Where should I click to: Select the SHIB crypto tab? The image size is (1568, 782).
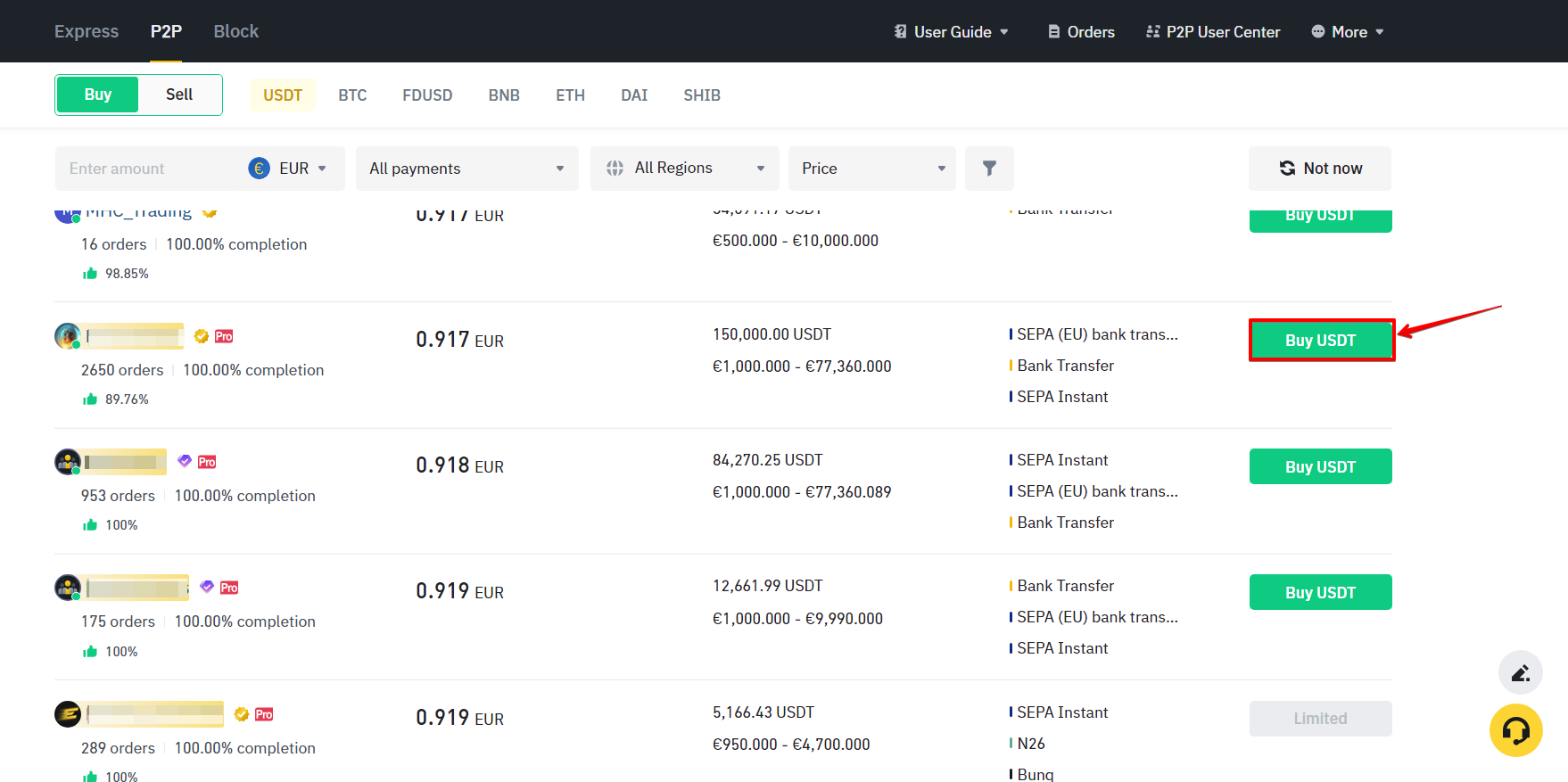[x=702, y=95]
